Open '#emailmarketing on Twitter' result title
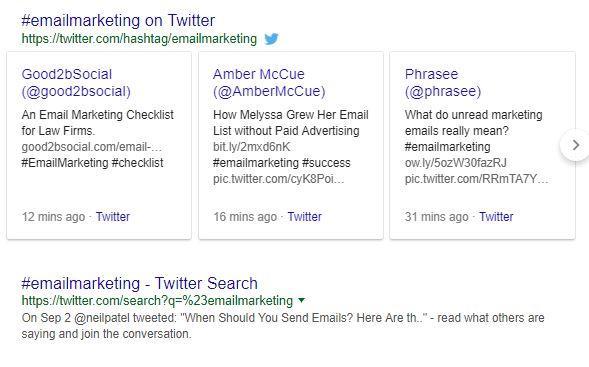The height and width of the screenshot is (367, 589). 118,20
